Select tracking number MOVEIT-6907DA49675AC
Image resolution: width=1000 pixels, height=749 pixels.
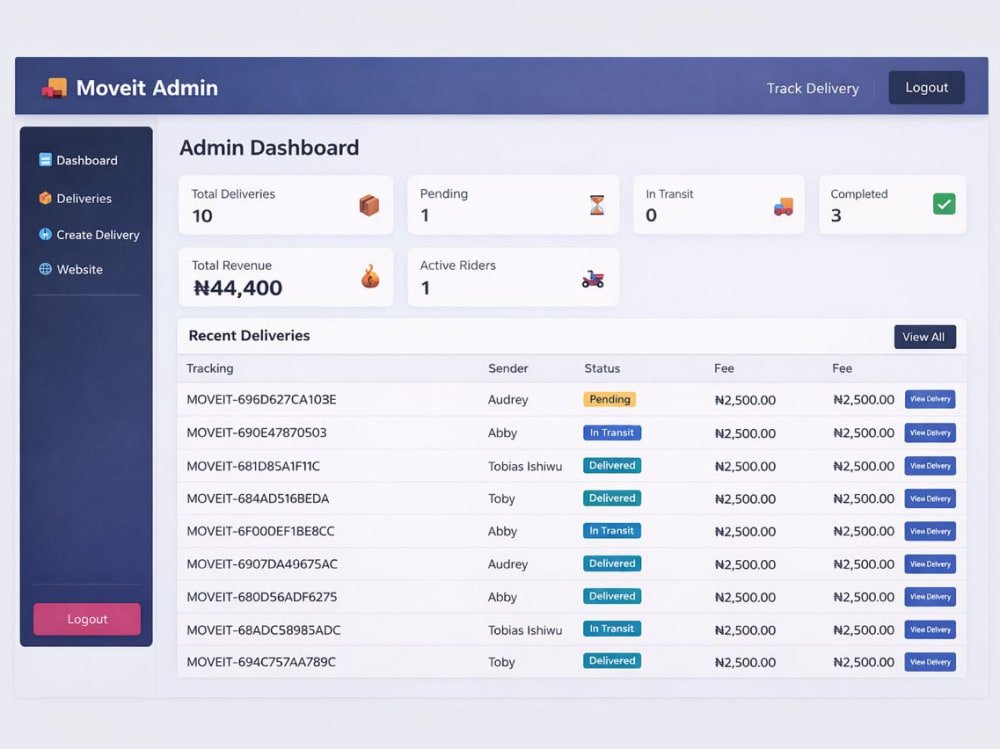click(x=262, y=564)
